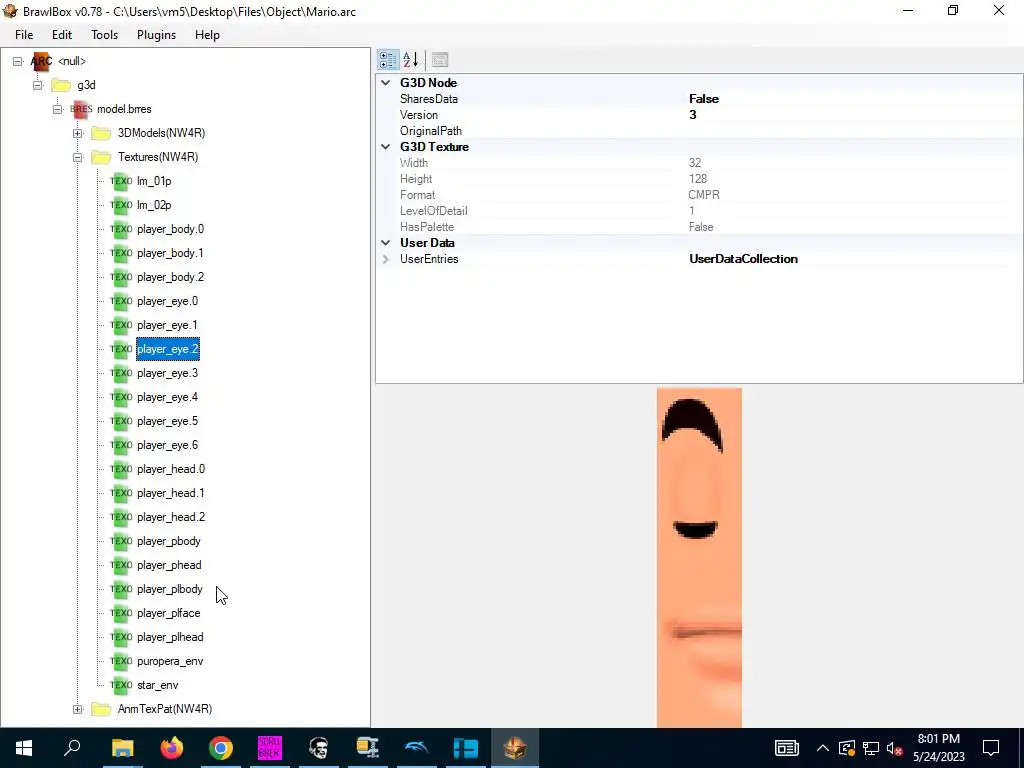This screenshot has width=1024, height=768.
Task: Collapse the G3D Texture property category
Action: (386, 147)
